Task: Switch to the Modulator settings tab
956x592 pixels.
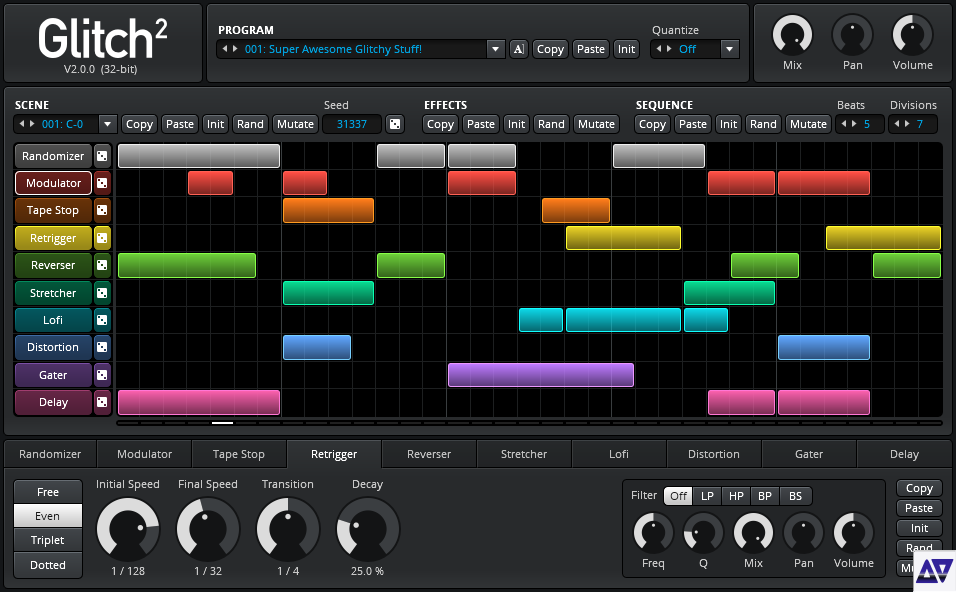Action: (x=144, y=454)
